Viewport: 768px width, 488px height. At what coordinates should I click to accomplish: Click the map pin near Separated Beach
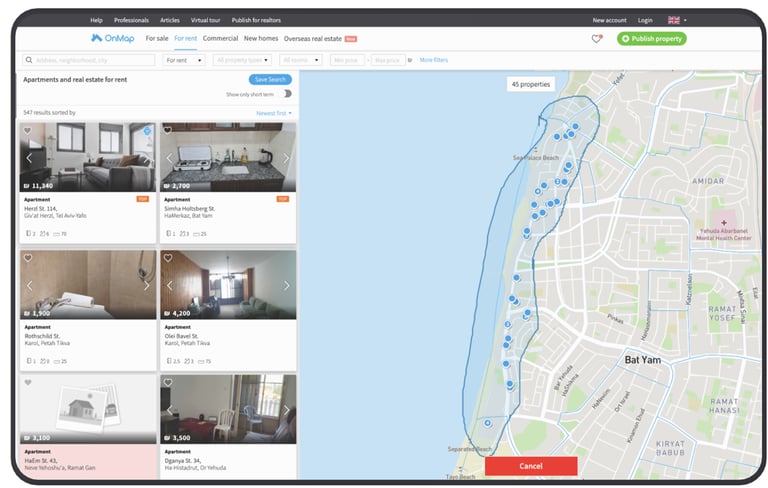click(x=487, y=423)
